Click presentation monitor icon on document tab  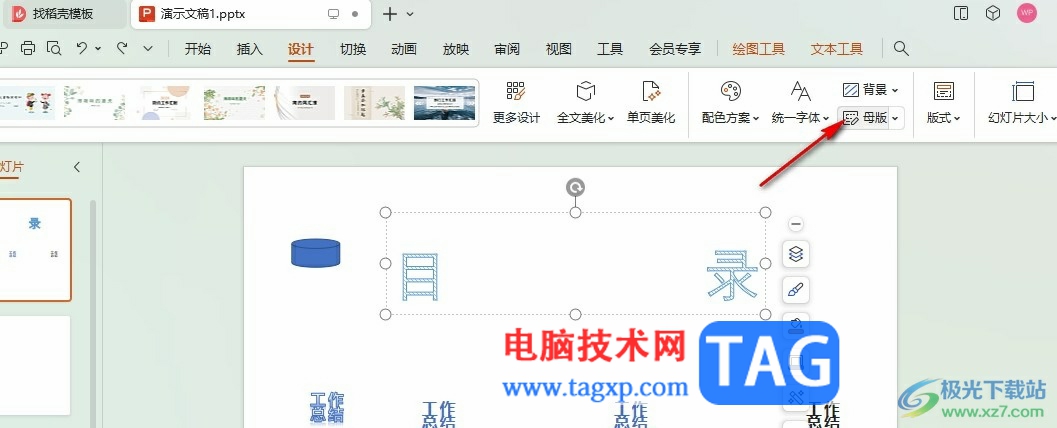(333, 14)
